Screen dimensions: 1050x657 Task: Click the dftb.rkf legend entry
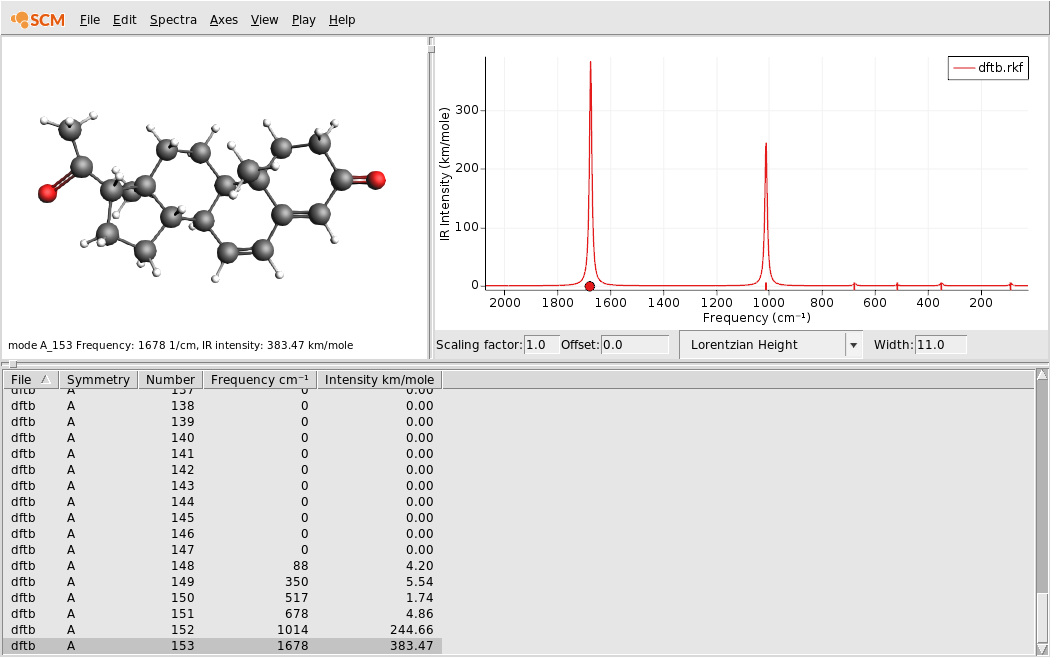(x=988, y=68)
